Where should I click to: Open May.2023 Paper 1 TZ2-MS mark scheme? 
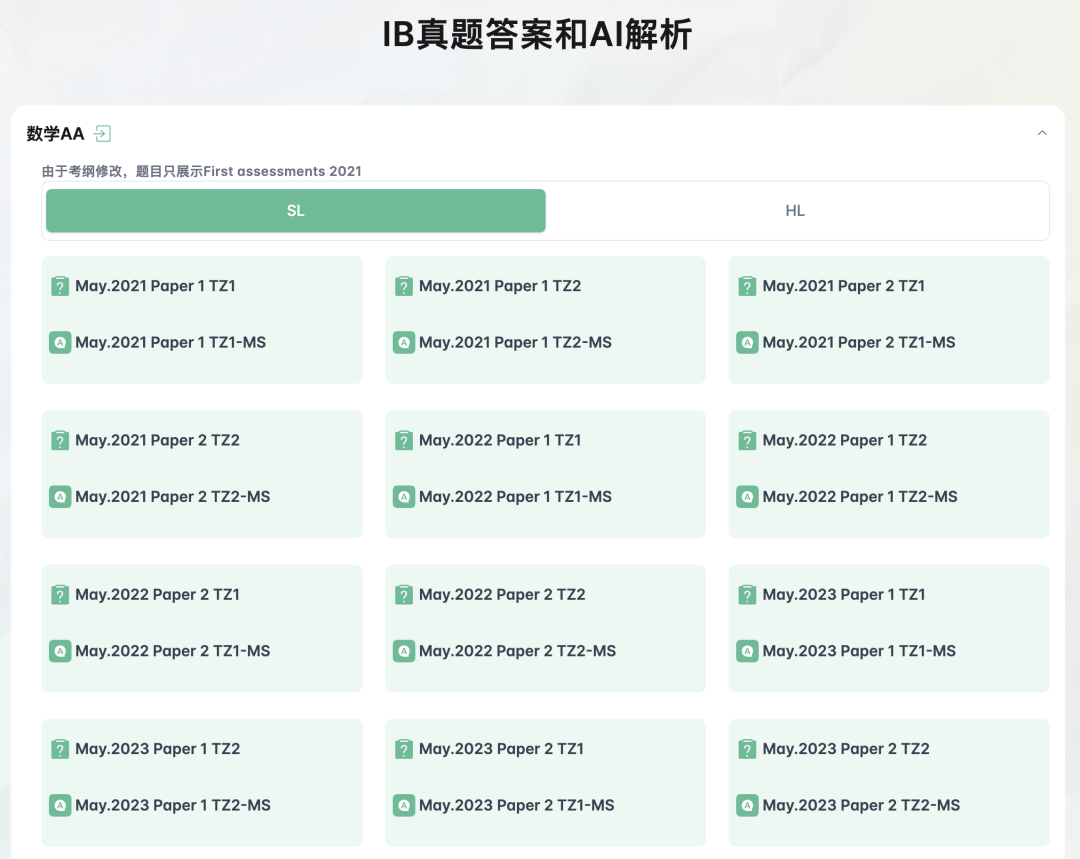(173, 805)
